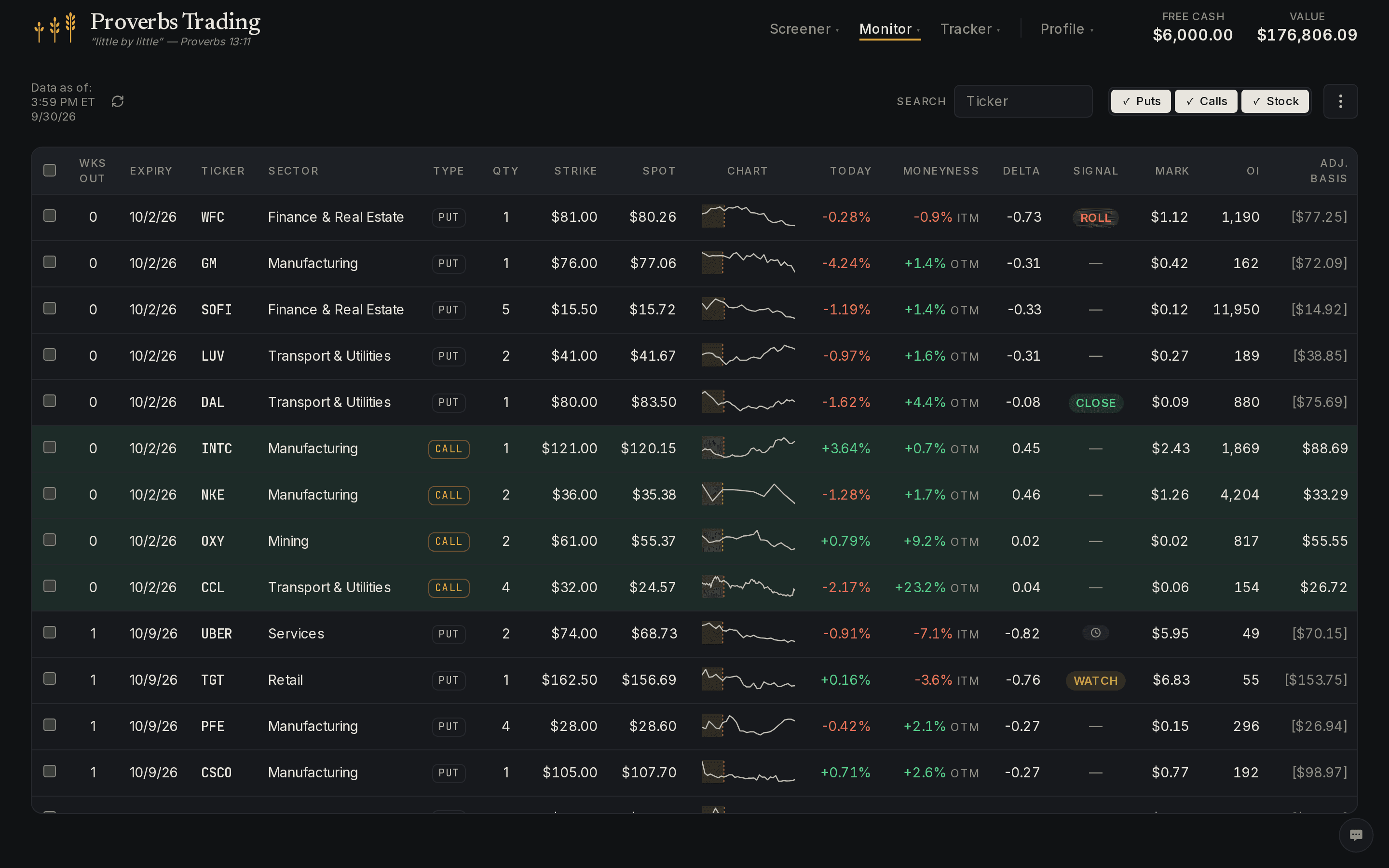
Task: Sort by the OI column header
Action: [1253, 171]
